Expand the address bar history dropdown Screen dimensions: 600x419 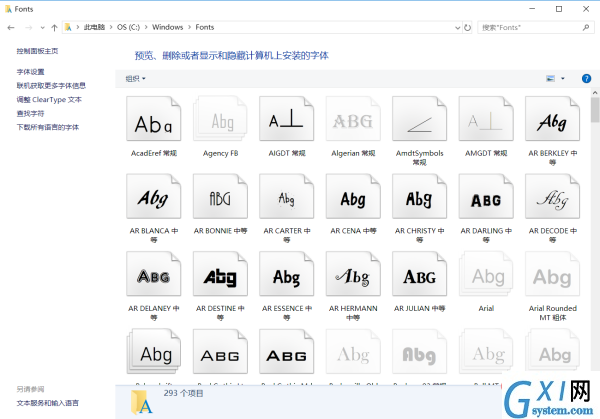coord(457,28)
